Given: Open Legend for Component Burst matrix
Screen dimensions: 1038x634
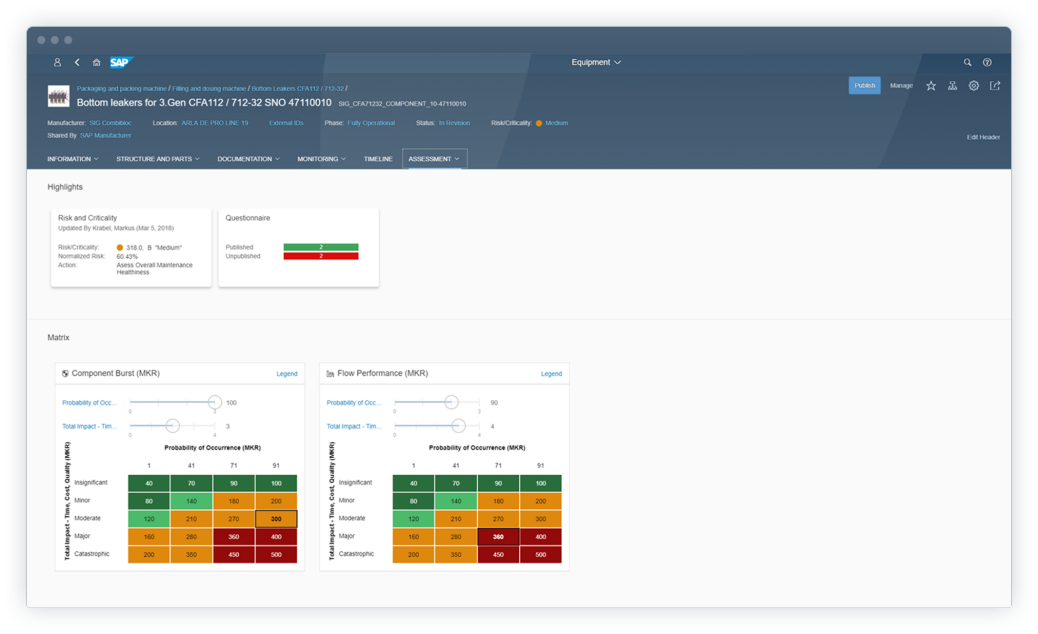Looking at the screenshot, I should [287, 374].
